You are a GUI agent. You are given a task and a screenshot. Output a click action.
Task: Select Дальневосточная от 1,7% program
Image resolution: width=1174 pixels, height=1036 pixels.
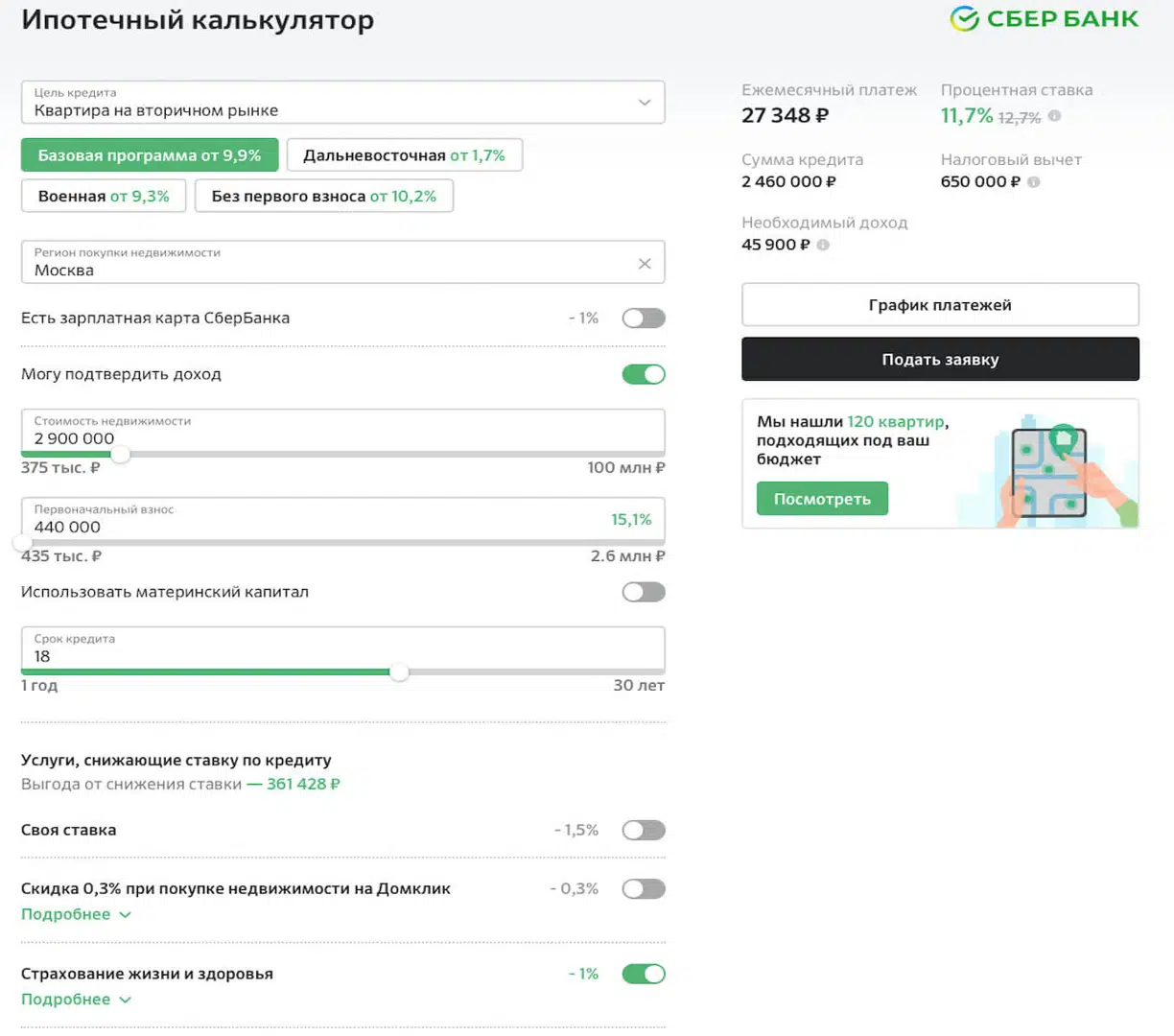click(x=405, y=155)
